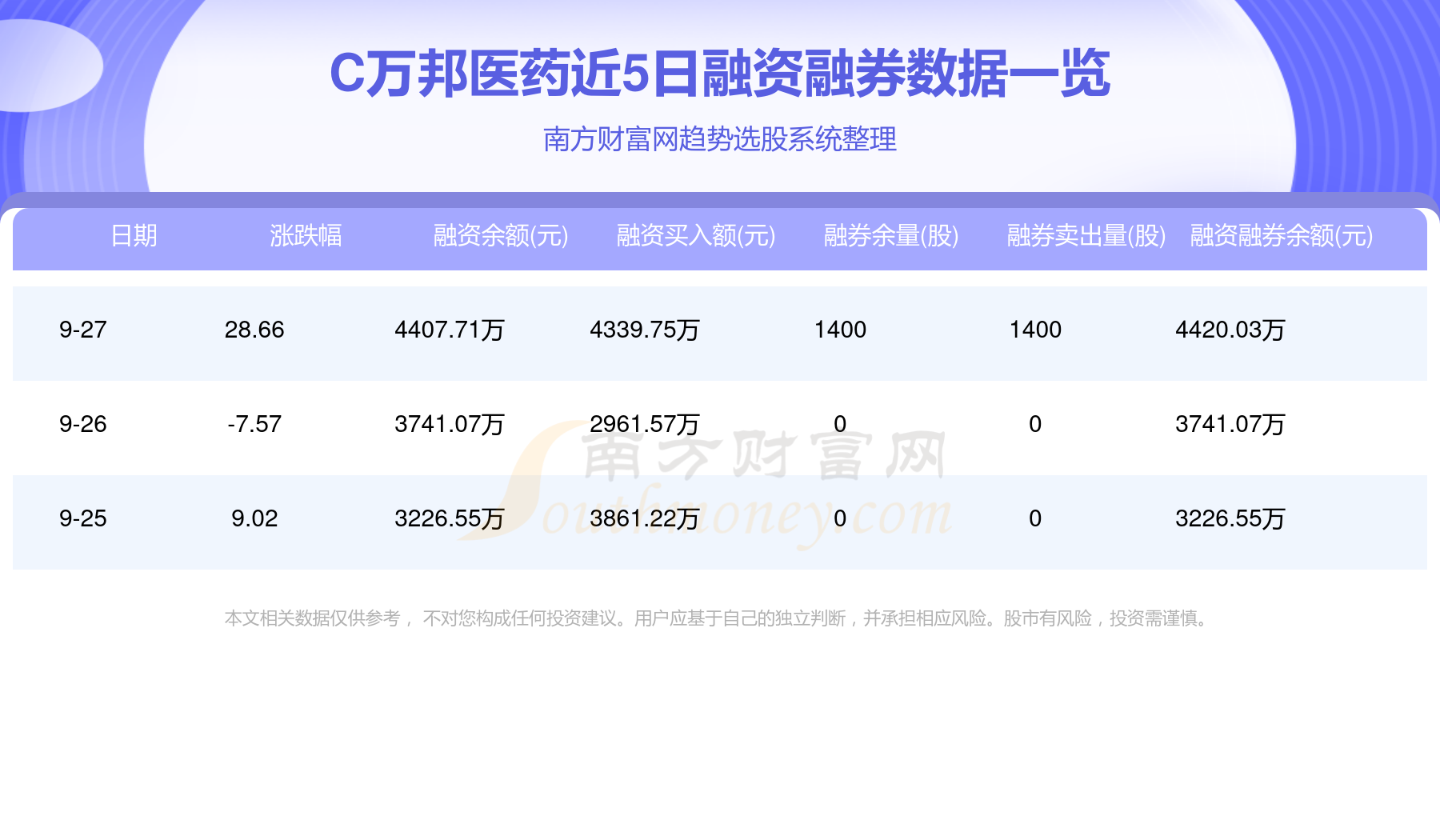Select the 融资余额(元) column header

(x=501, y=236)
